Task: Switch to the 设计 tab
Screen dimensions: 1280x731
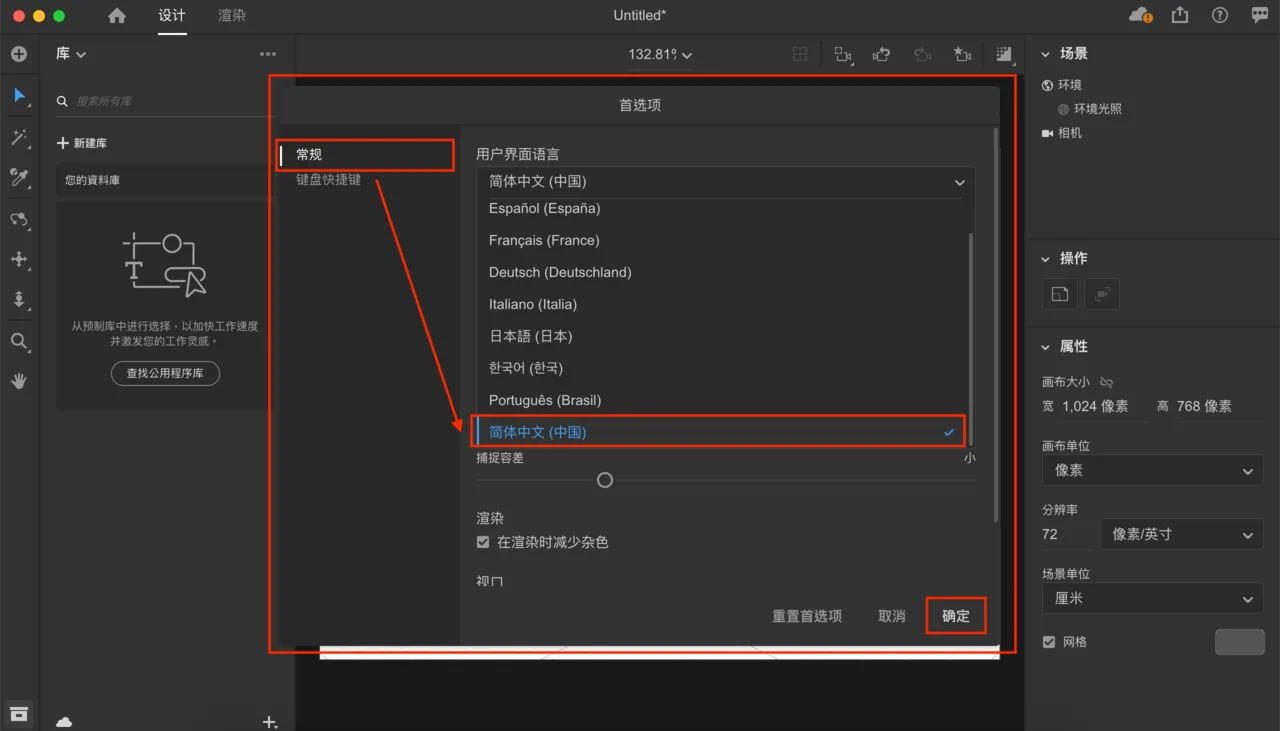Action: (x=172, y=16)
